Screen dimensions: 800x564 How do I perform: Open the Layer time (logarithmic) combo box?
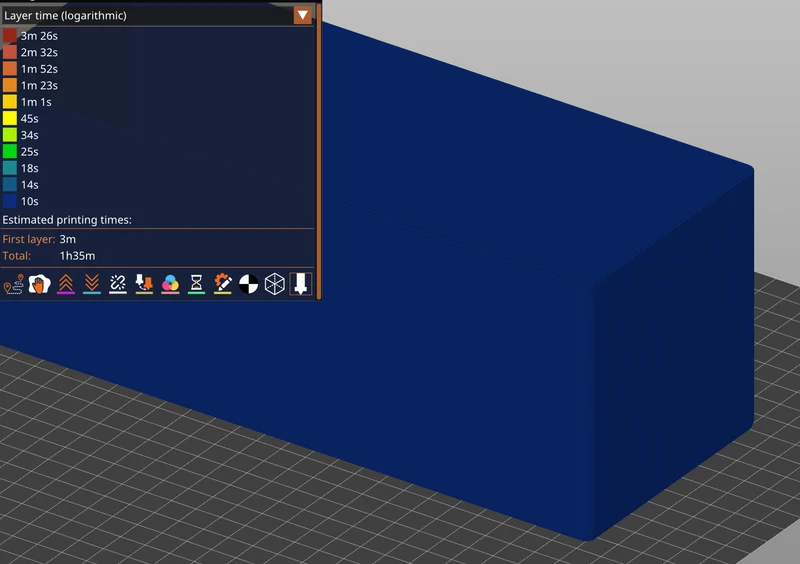point(157,15)
